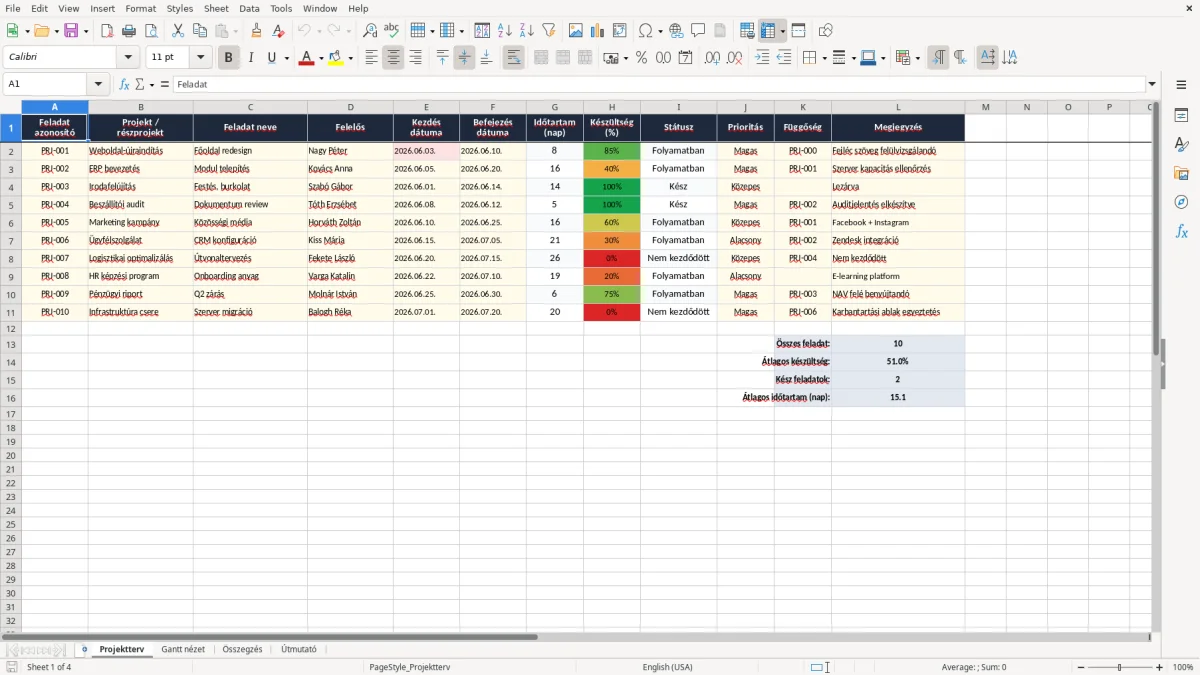This screenshot has width=1200, height=675.
Task: Click column header H
Action: tap(612, 107)
